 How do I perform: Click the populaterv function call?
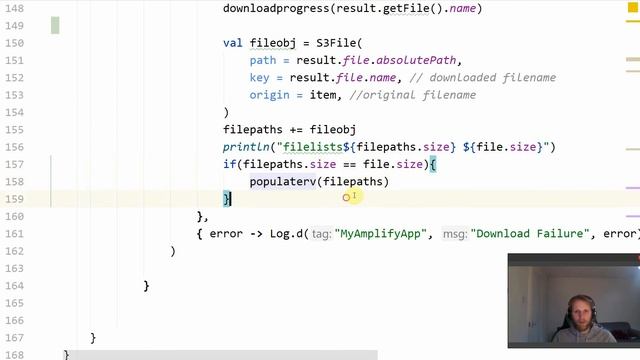[x=283, y=181]
